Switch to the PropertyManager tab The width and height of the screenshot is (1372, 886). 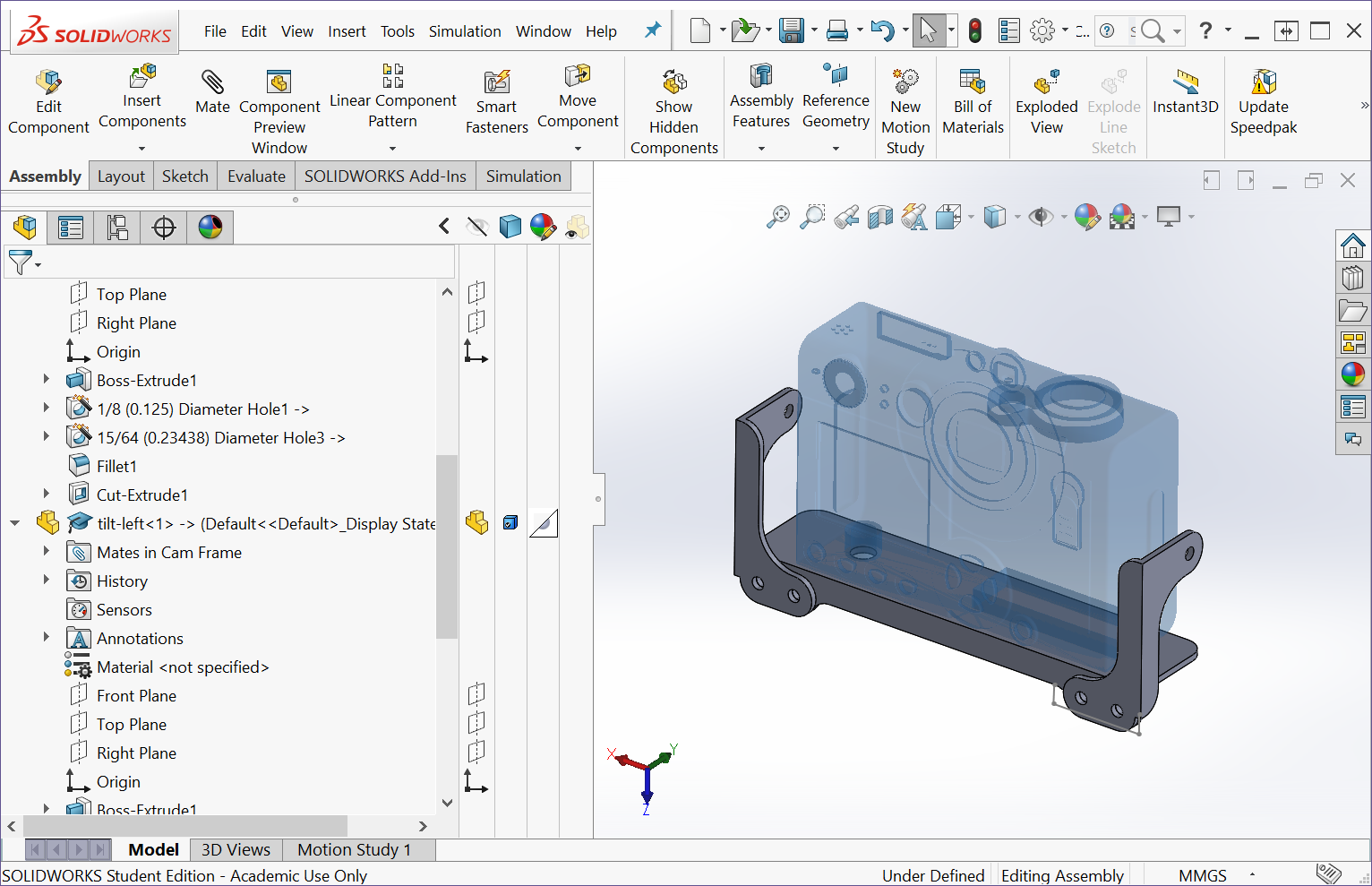coord(71,228)
